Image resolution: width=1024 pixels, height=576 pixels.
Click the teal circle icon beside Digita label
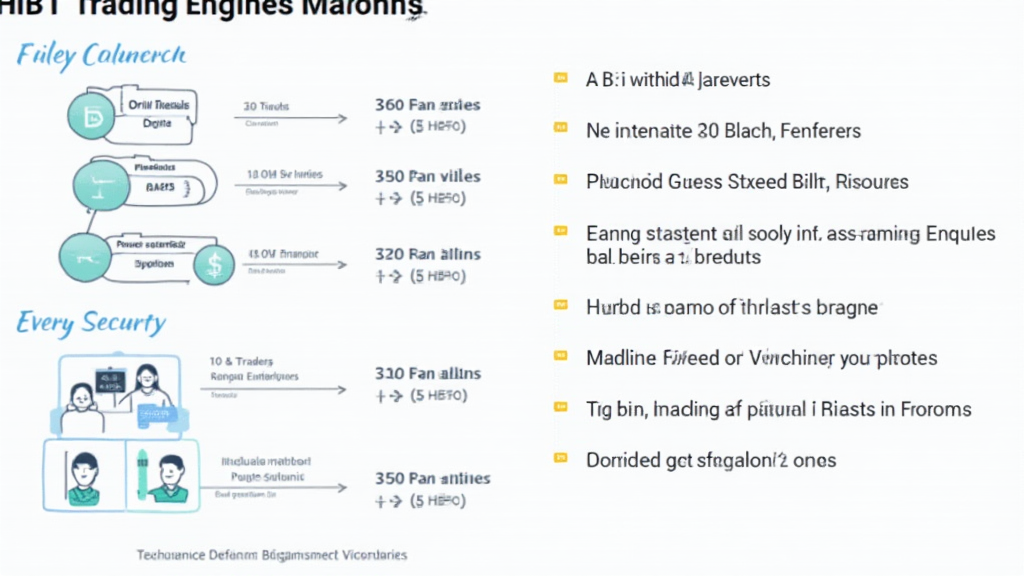pos(91,116)
